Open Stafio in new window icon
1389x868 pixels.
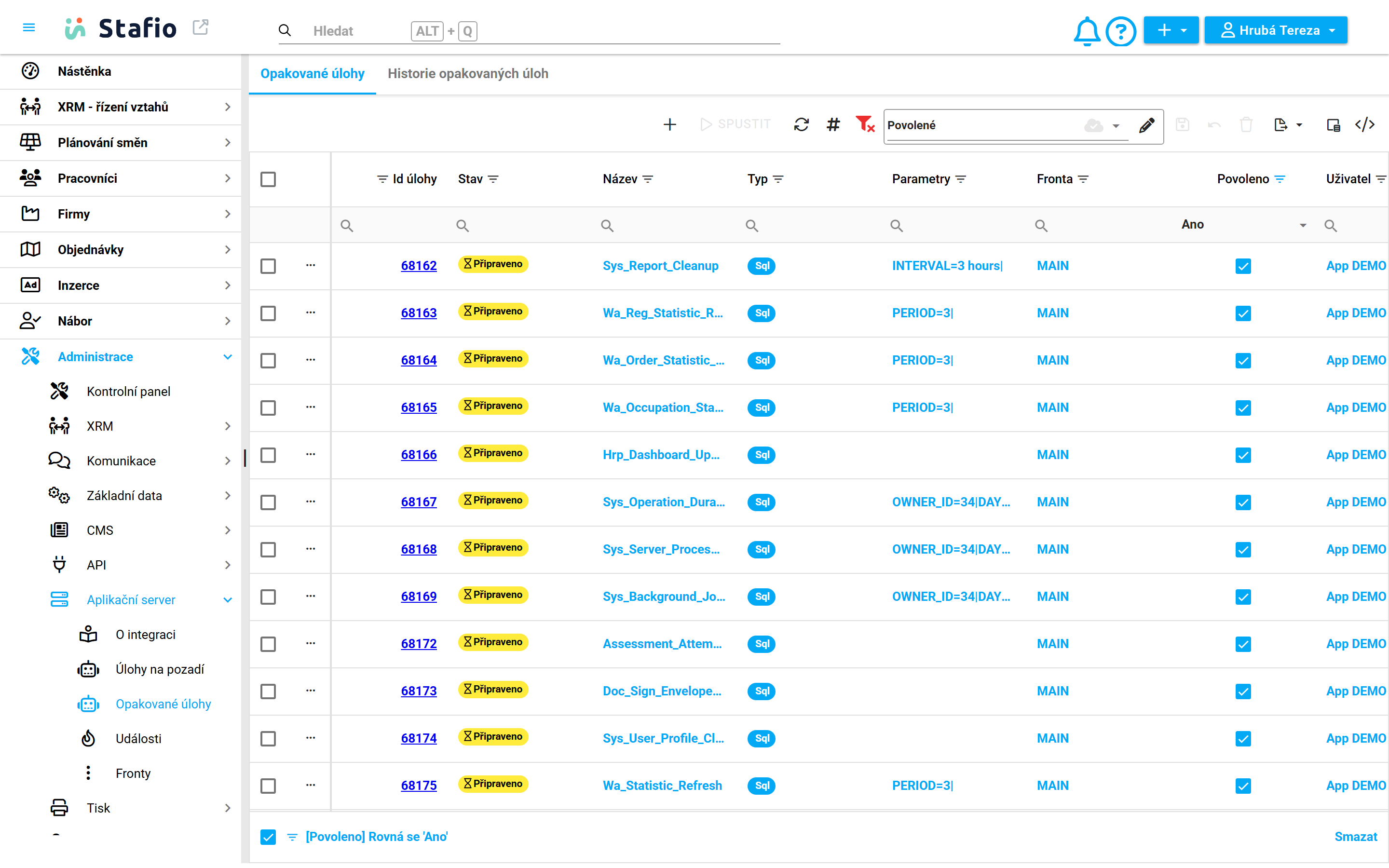(200, 27)
